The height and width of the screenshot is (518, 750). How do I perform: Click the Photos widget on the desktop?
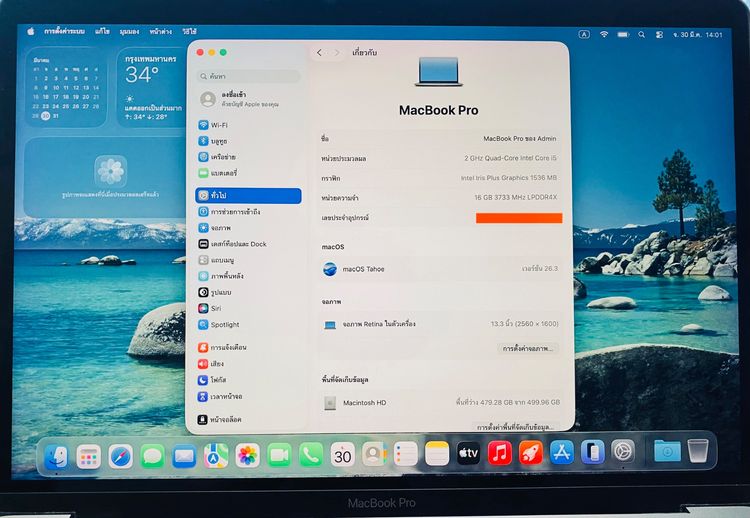point(105,177)
